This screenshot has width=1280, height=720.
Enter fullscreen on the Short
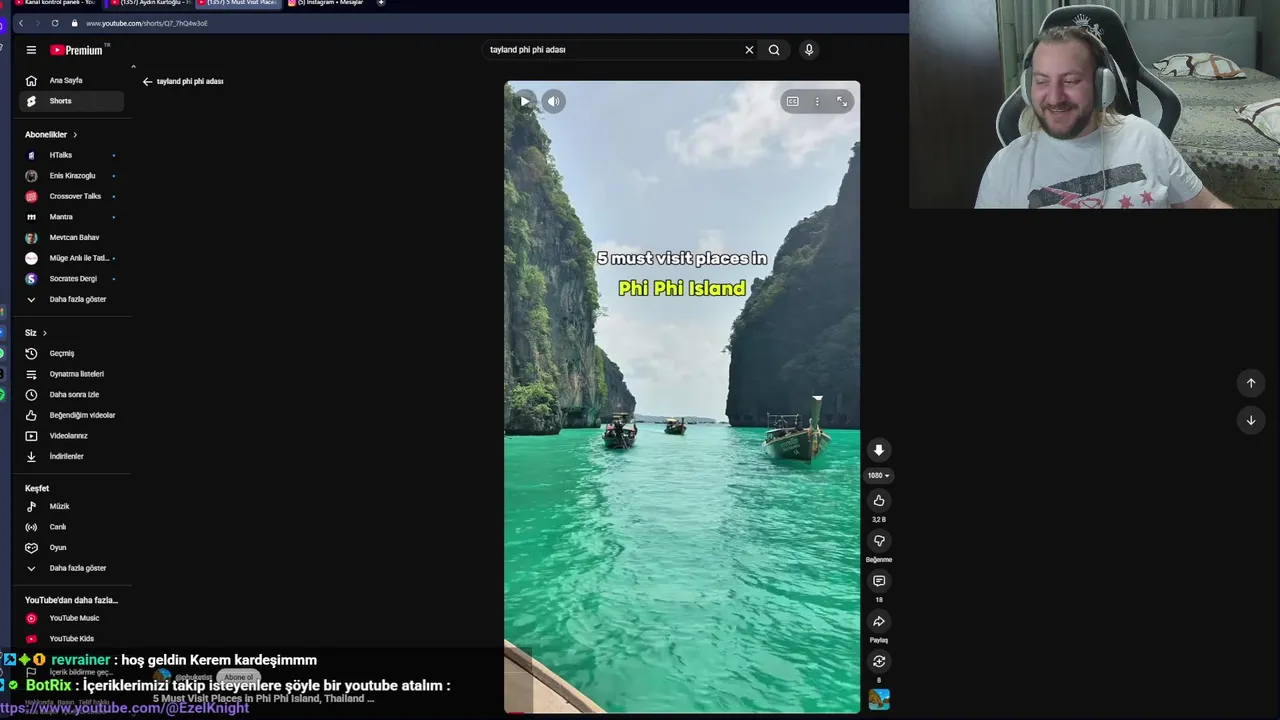[842, 101]
